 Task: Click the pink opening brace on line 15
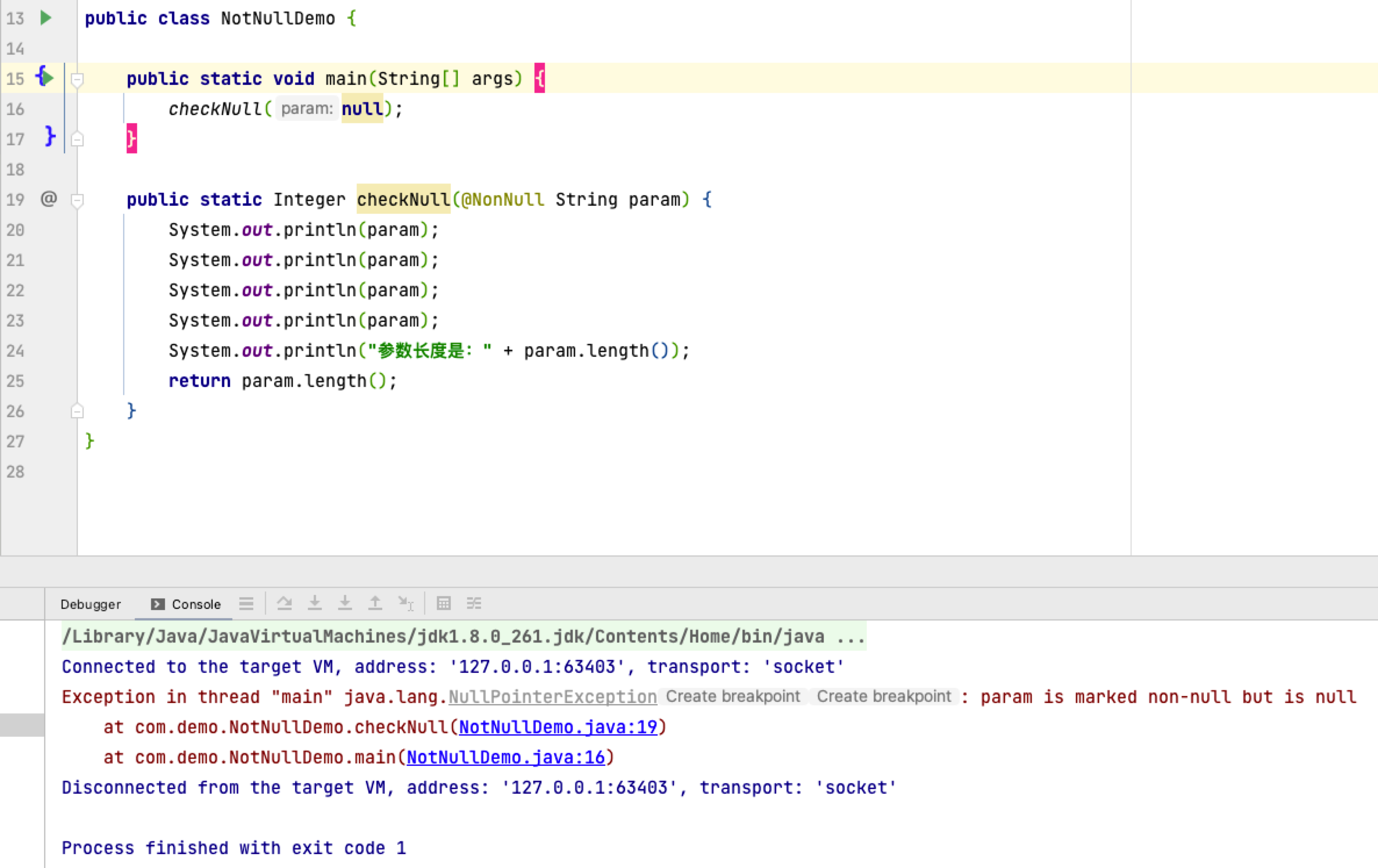pyautogui.click(x=540, y=78)
